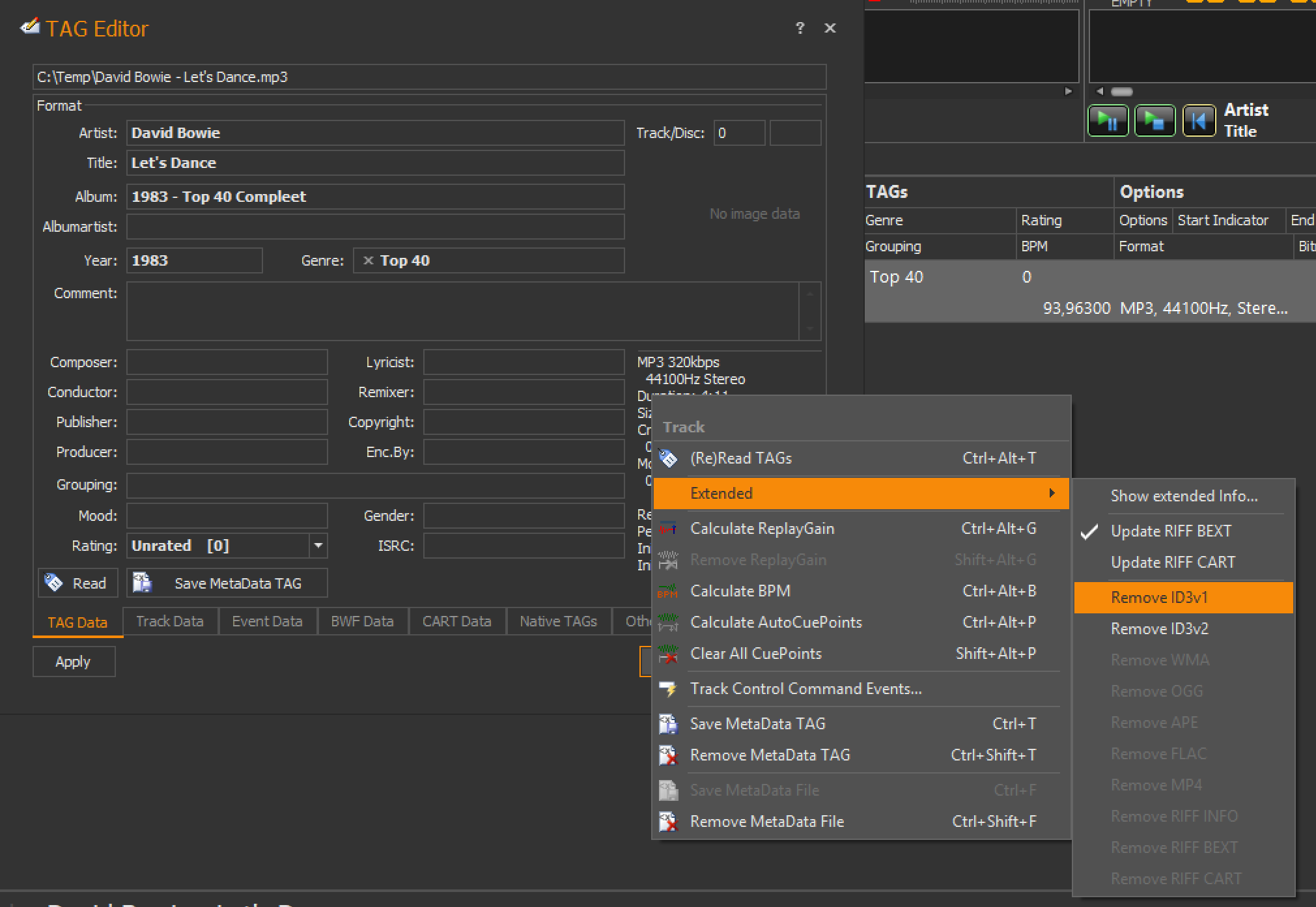The height and width of the screenshot is (907, 1316).
Task: Open the CART Data tab
Action: click(x=456, y=621)
